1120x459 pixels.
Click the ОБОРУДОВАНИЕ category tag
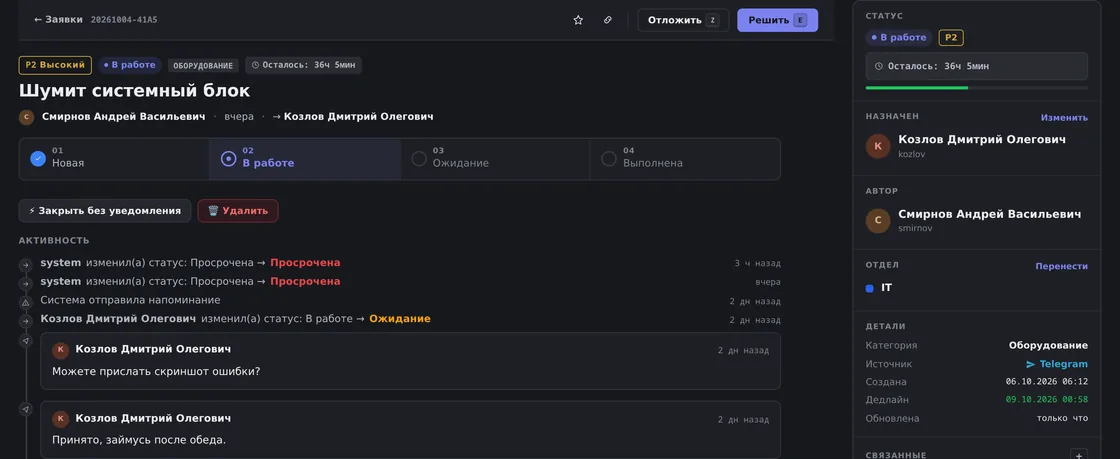204,66
